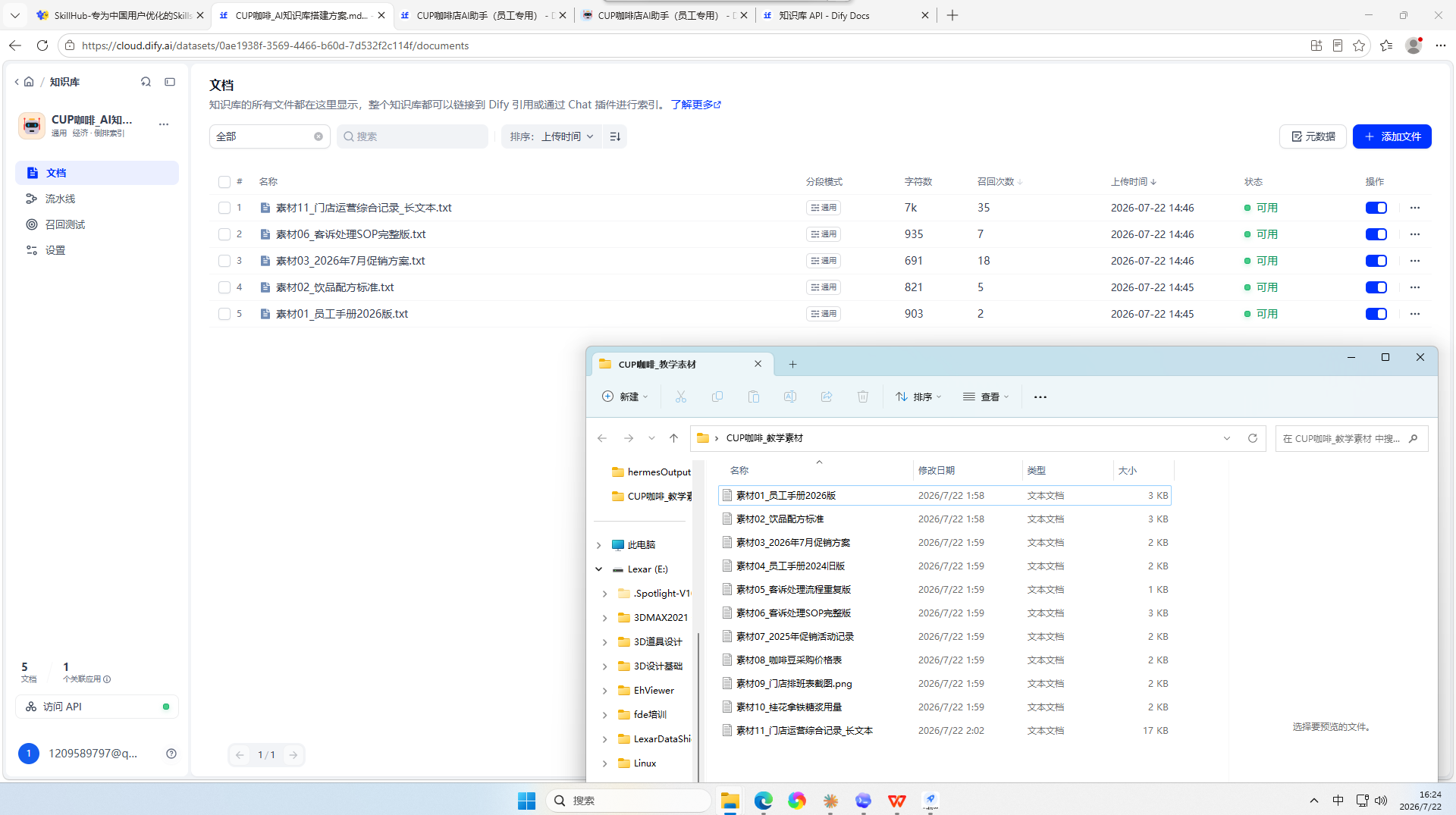Click the 添加文件 button
This screenshot has width=1456, height=815.
1392,136
